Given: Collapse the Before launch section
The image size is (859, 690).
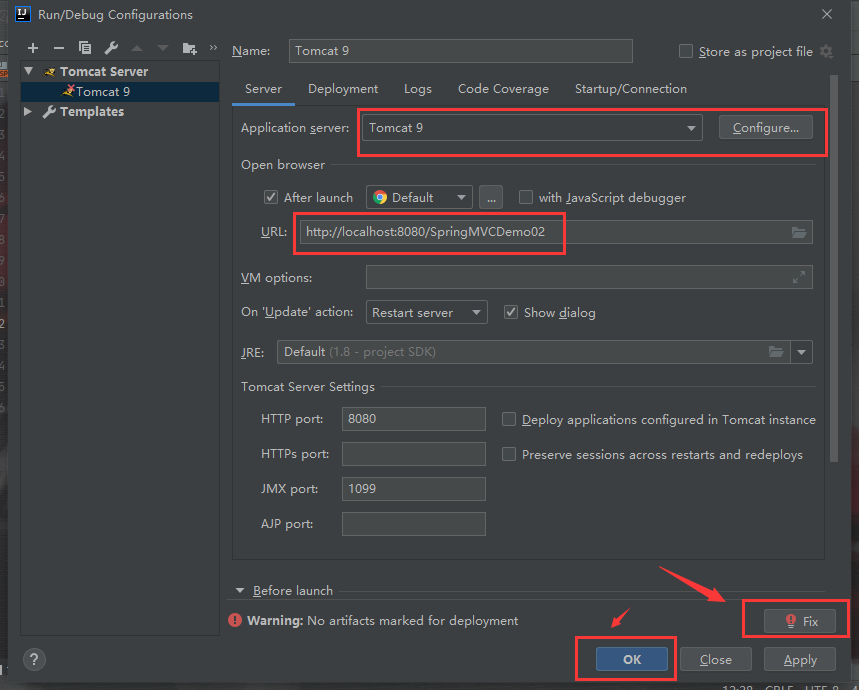Looking at the screenshot, I should 239,591.
